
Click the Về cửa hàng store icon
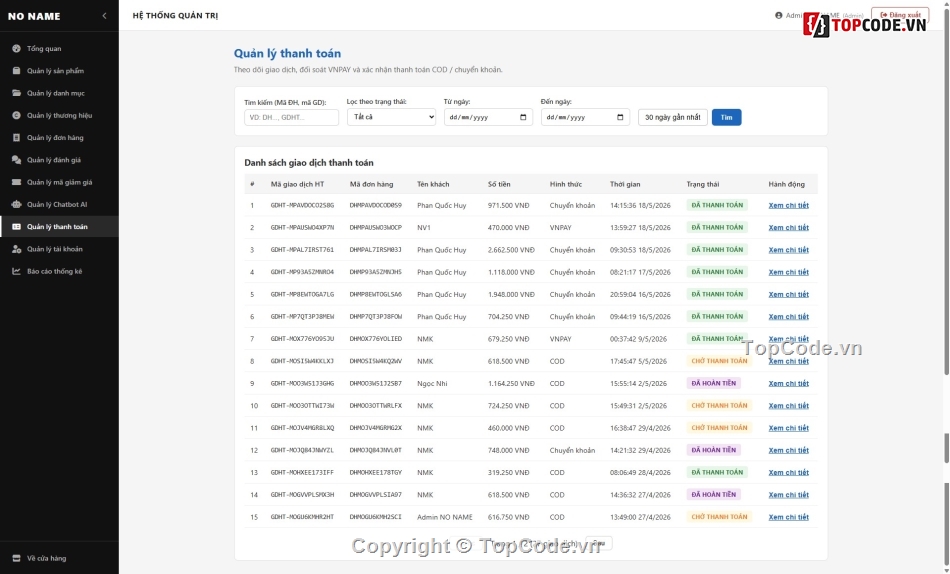click(16, 558)
